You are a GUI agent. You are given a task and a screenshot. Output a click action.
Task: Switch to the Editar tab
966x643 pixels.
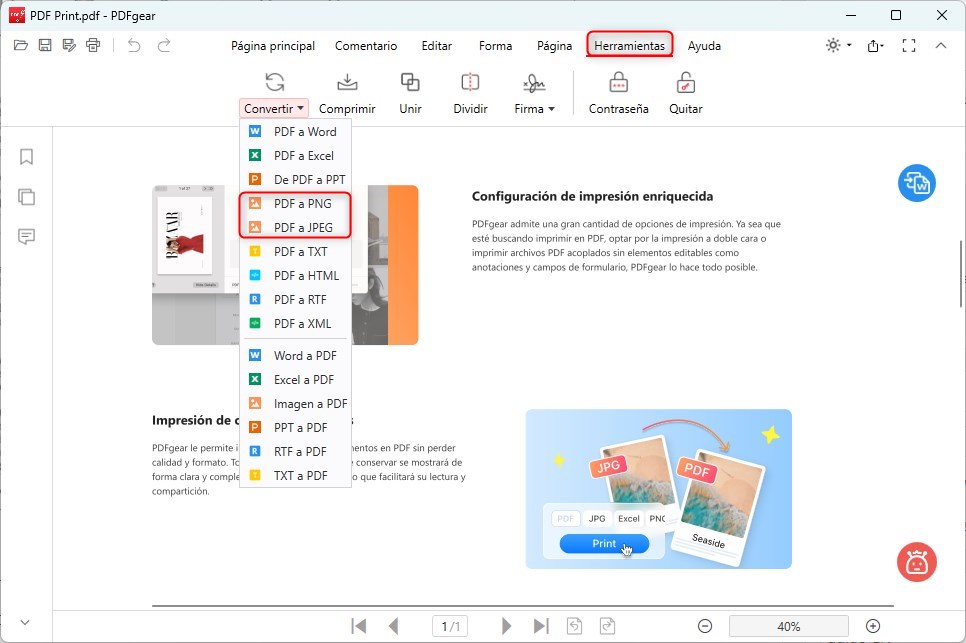(x=437, y=46)
